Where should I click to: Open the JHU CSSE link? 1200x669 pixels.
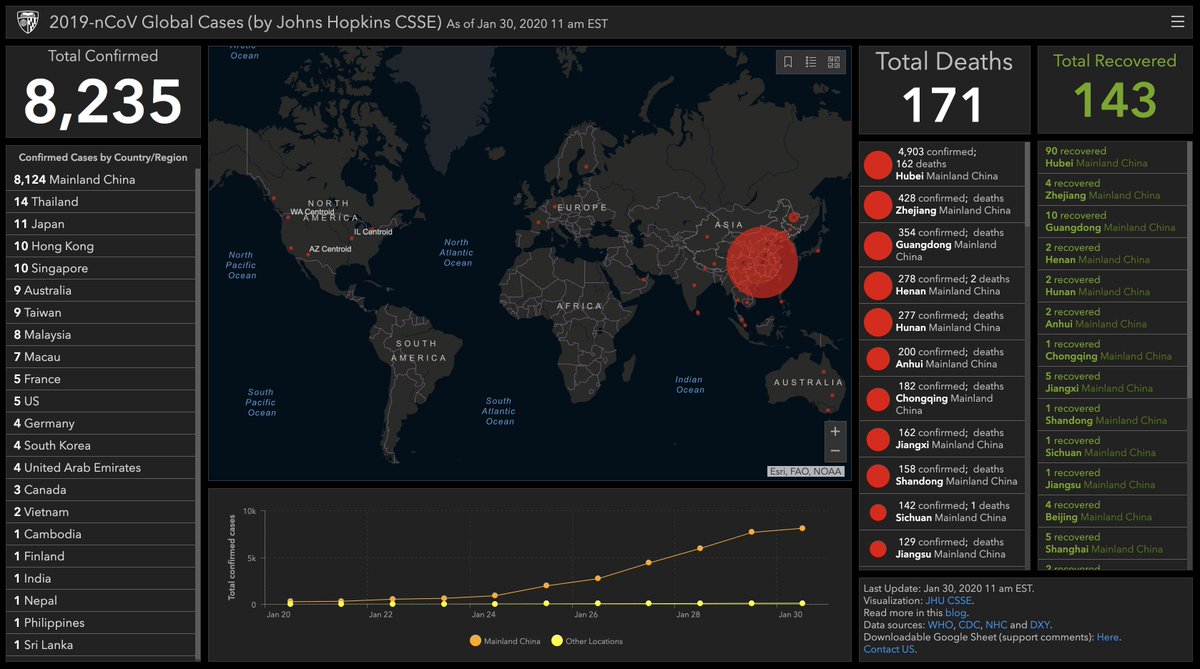click(949, 601)
